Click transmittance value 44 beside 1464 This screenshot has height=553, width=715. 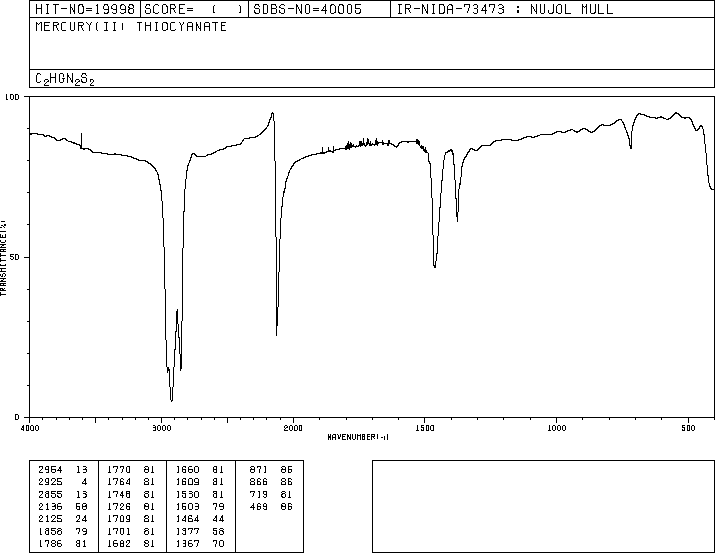(x=218, y=519)
